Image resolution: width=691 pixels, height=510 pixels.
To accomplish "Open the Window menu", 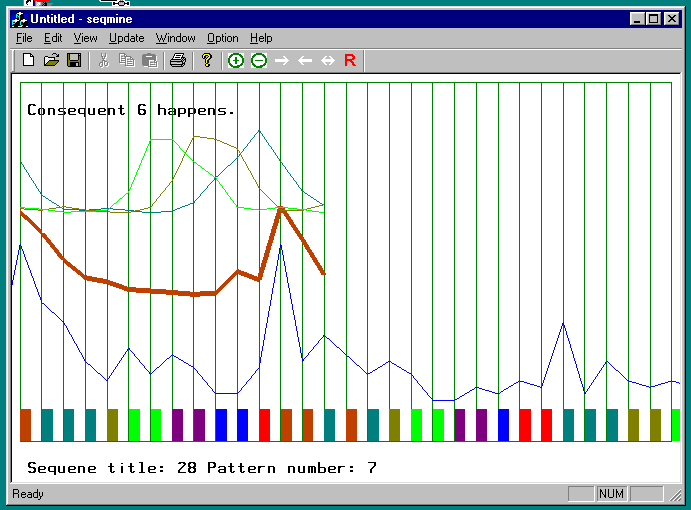I will point(175,38).
